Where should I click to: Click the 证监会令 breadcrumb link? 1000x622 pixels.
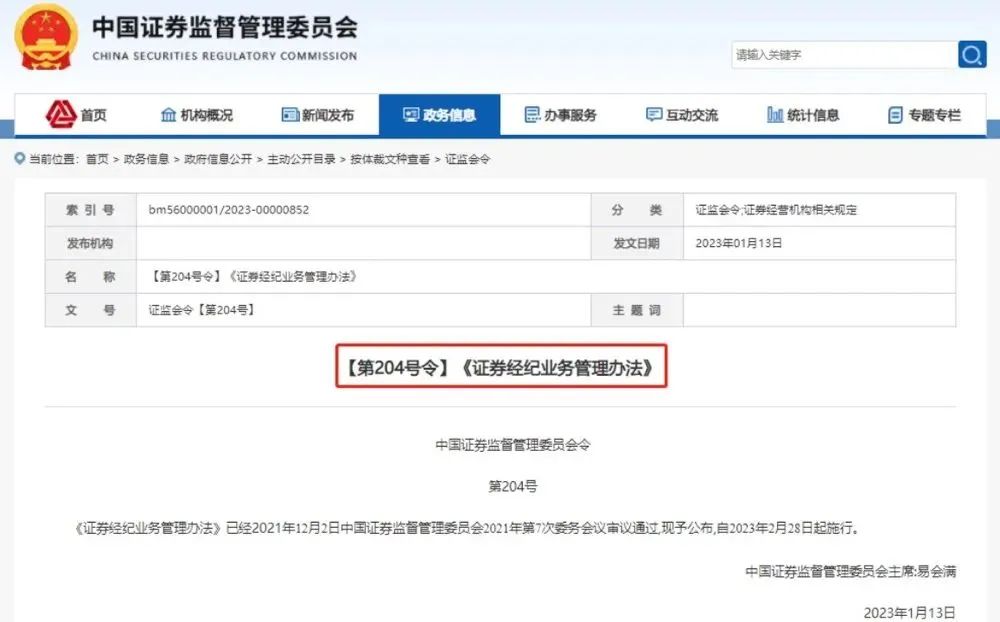[x=467, y=159]
